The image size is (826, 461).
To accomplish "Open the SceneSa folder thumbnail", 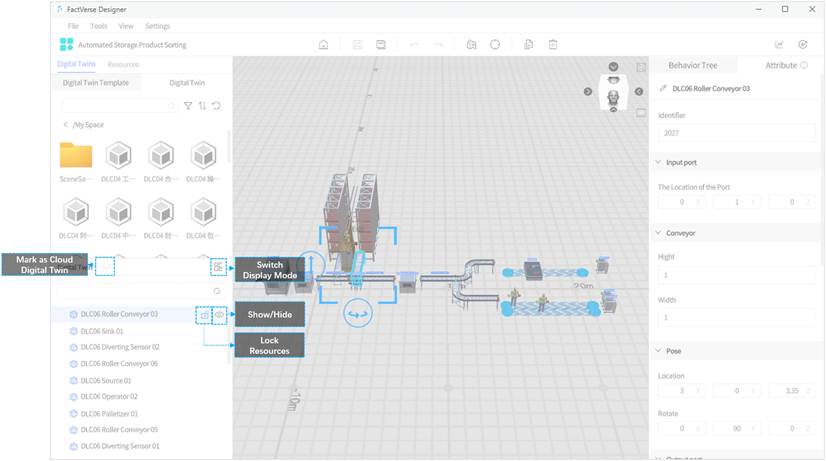I will [76, 156].
